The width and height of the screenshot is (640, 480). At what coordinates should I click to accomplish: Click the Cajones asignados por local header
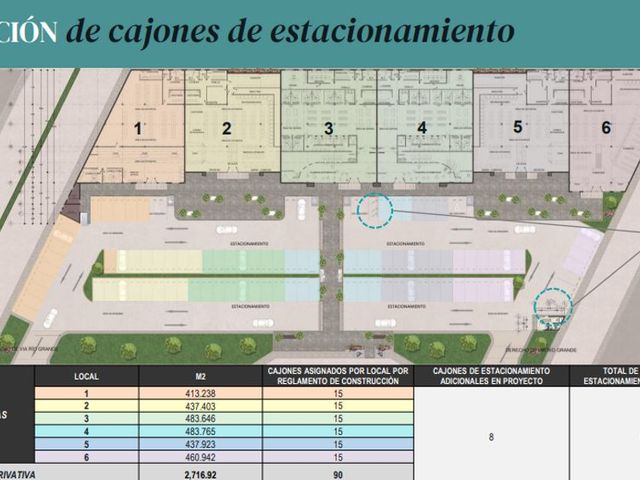tap(338, 376)
